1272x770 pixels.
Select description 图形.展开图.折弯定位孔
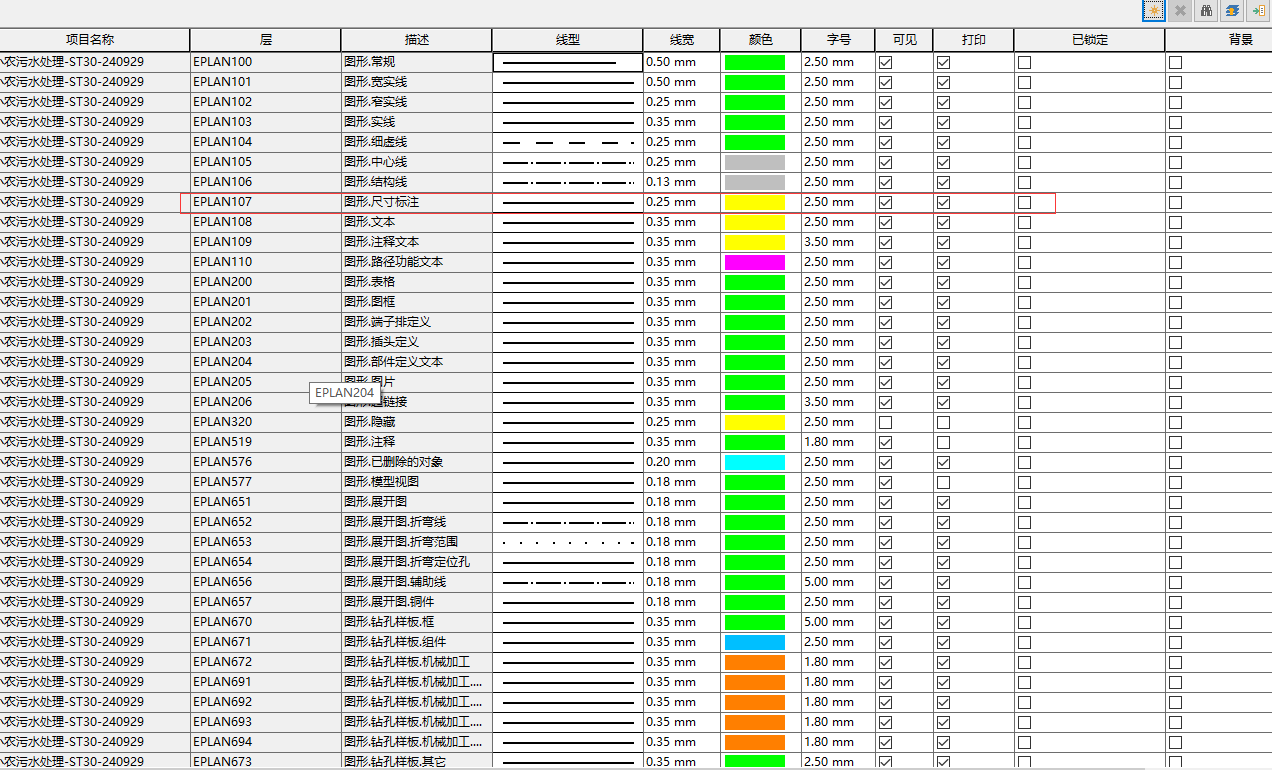[x=416, y=562]
